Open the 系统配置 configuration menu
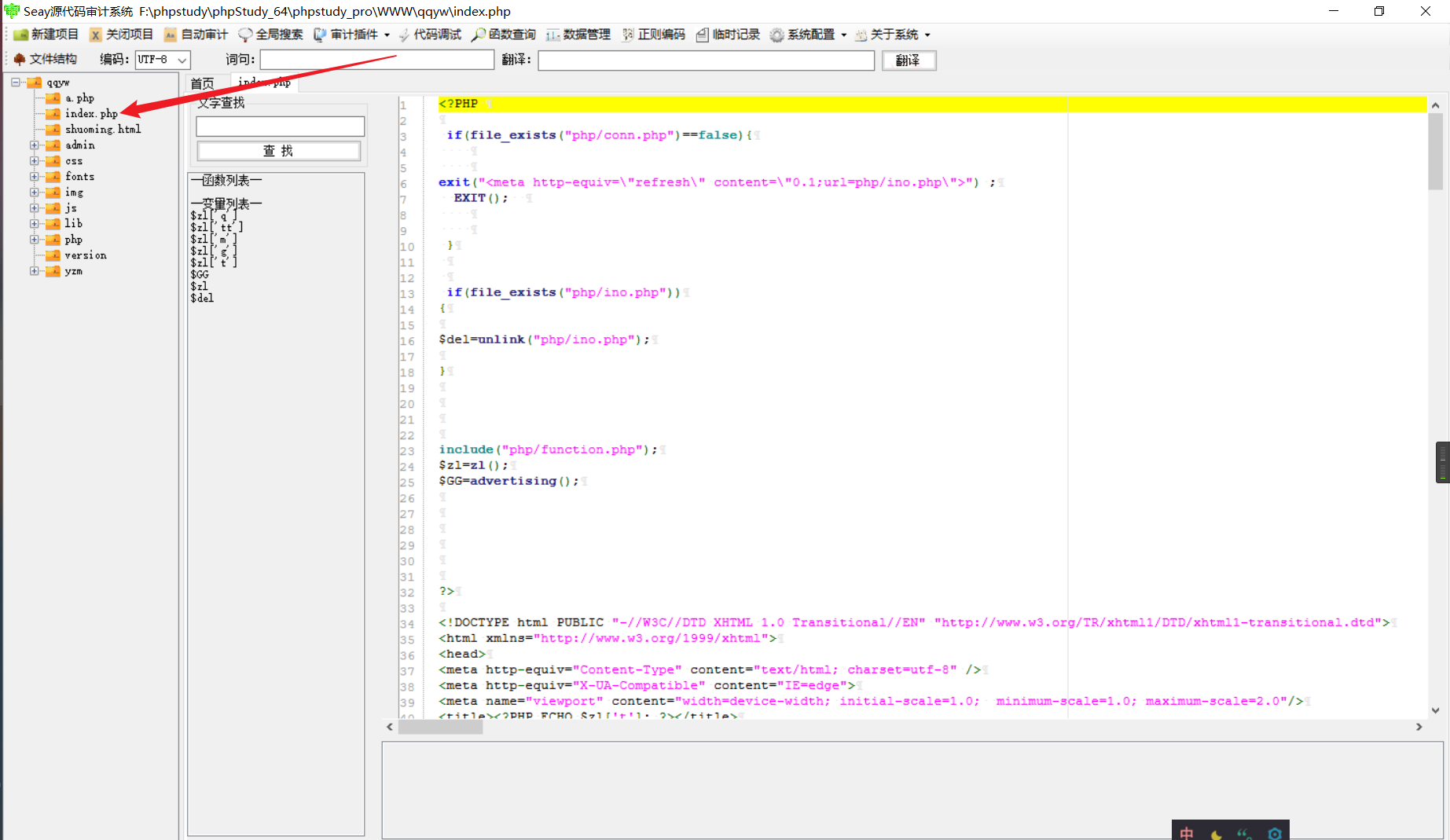This screenshot has height=840, width=1450. click(808, 34)
